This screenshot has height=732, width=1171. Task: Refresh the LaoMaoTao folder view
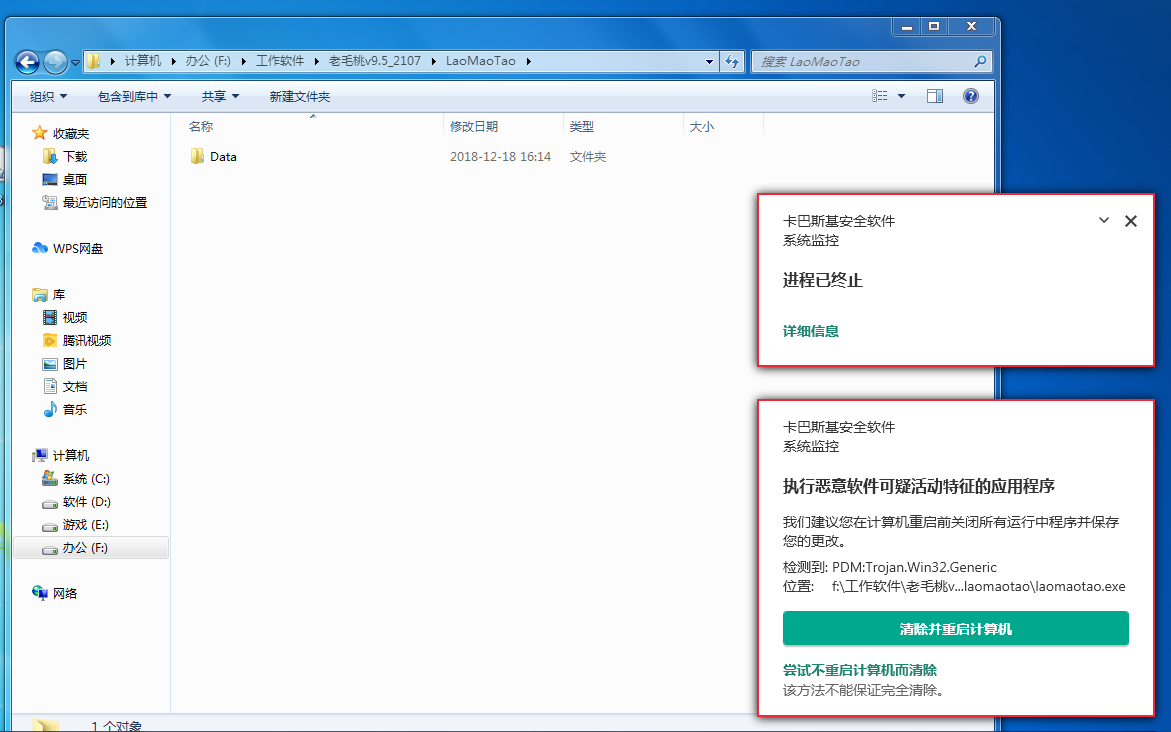tap(733, 62)
